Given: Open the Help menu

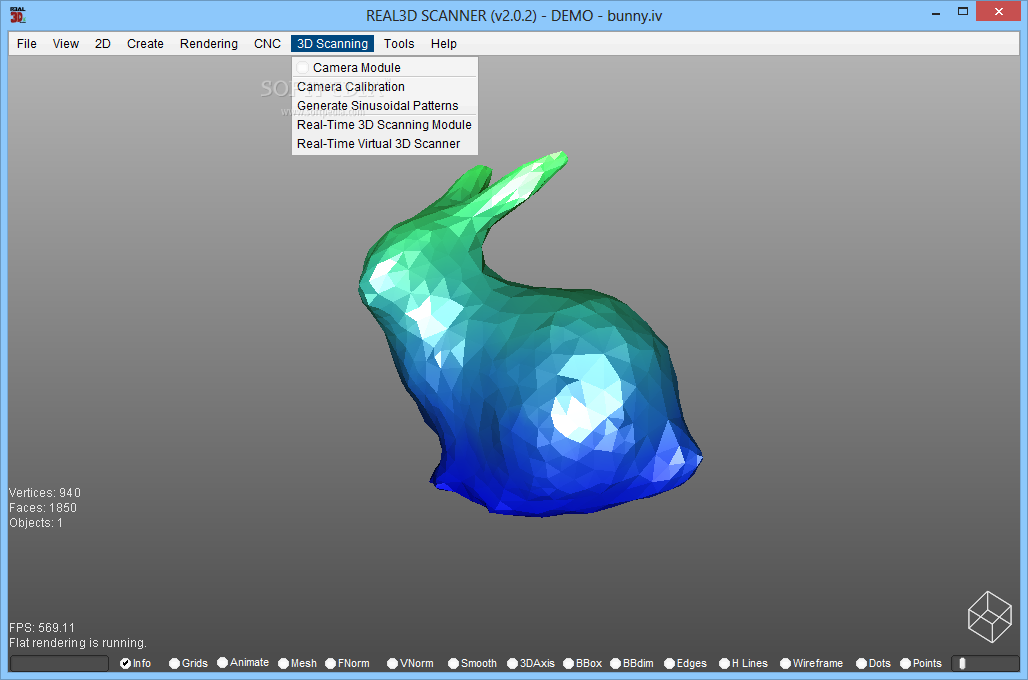Looking at the screenshot, I should point(443,44).
